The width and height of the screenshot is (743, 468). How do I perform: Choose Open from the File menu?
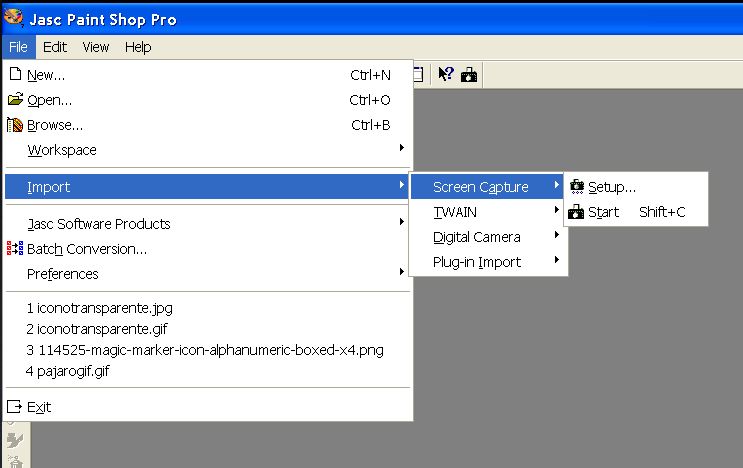(49, 100)
